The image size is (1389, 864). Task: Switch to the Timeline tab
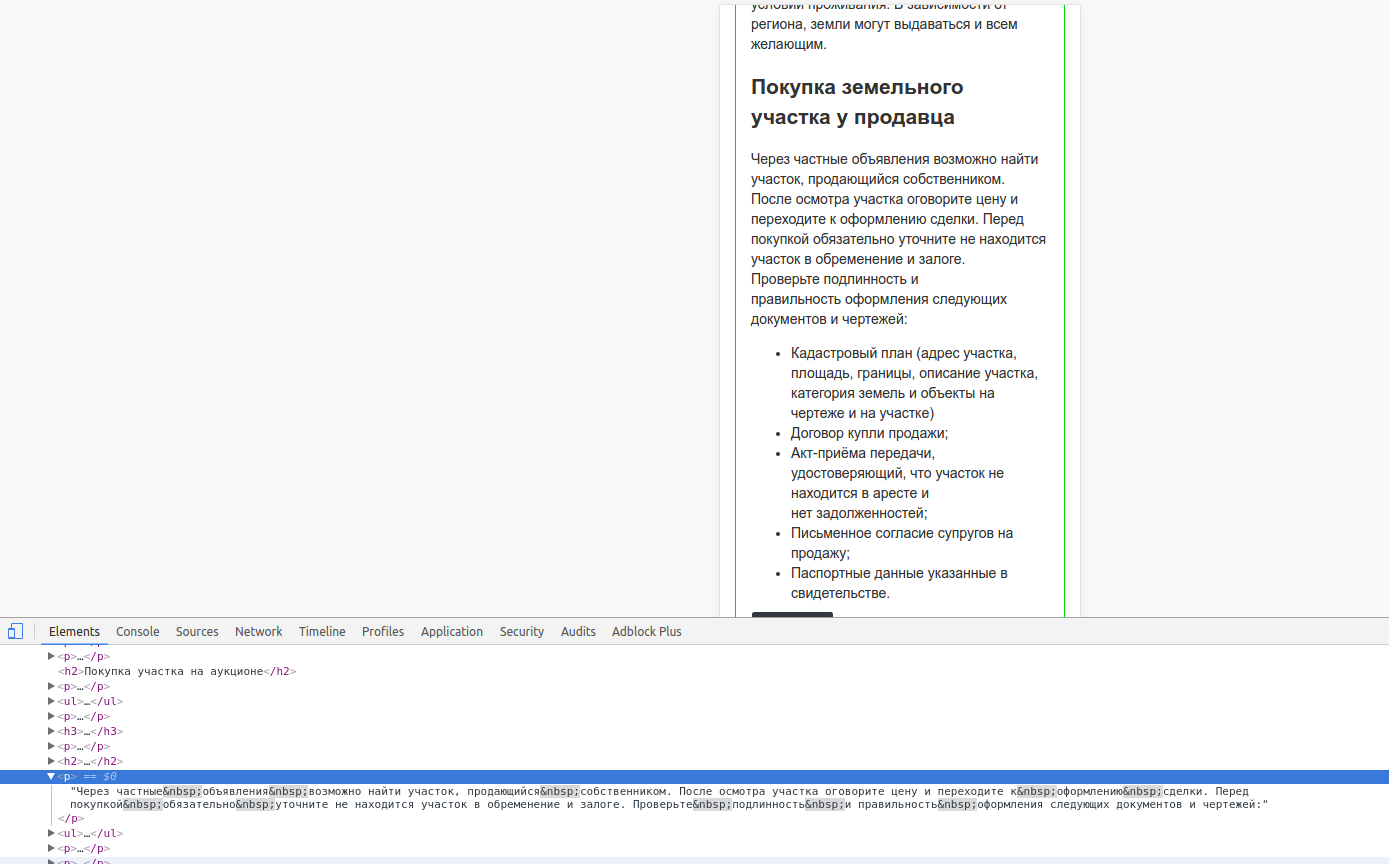pos(322,631)
